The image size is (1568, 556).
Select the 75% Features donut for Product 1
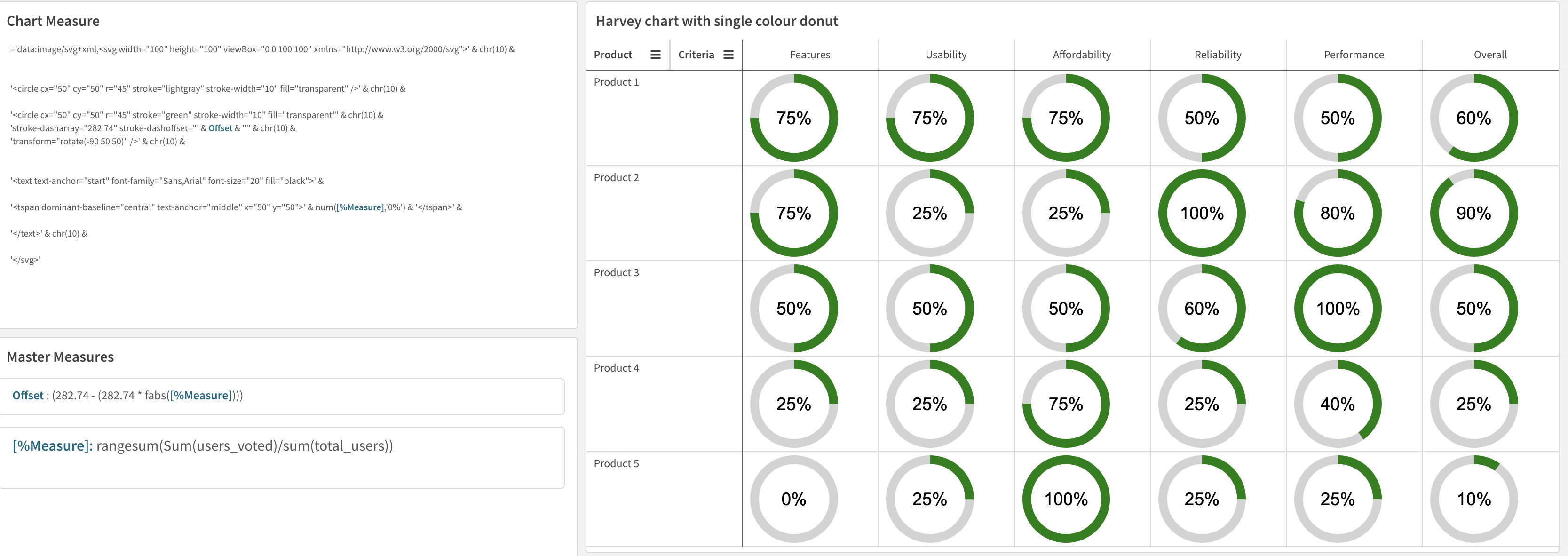pos(794,118)
